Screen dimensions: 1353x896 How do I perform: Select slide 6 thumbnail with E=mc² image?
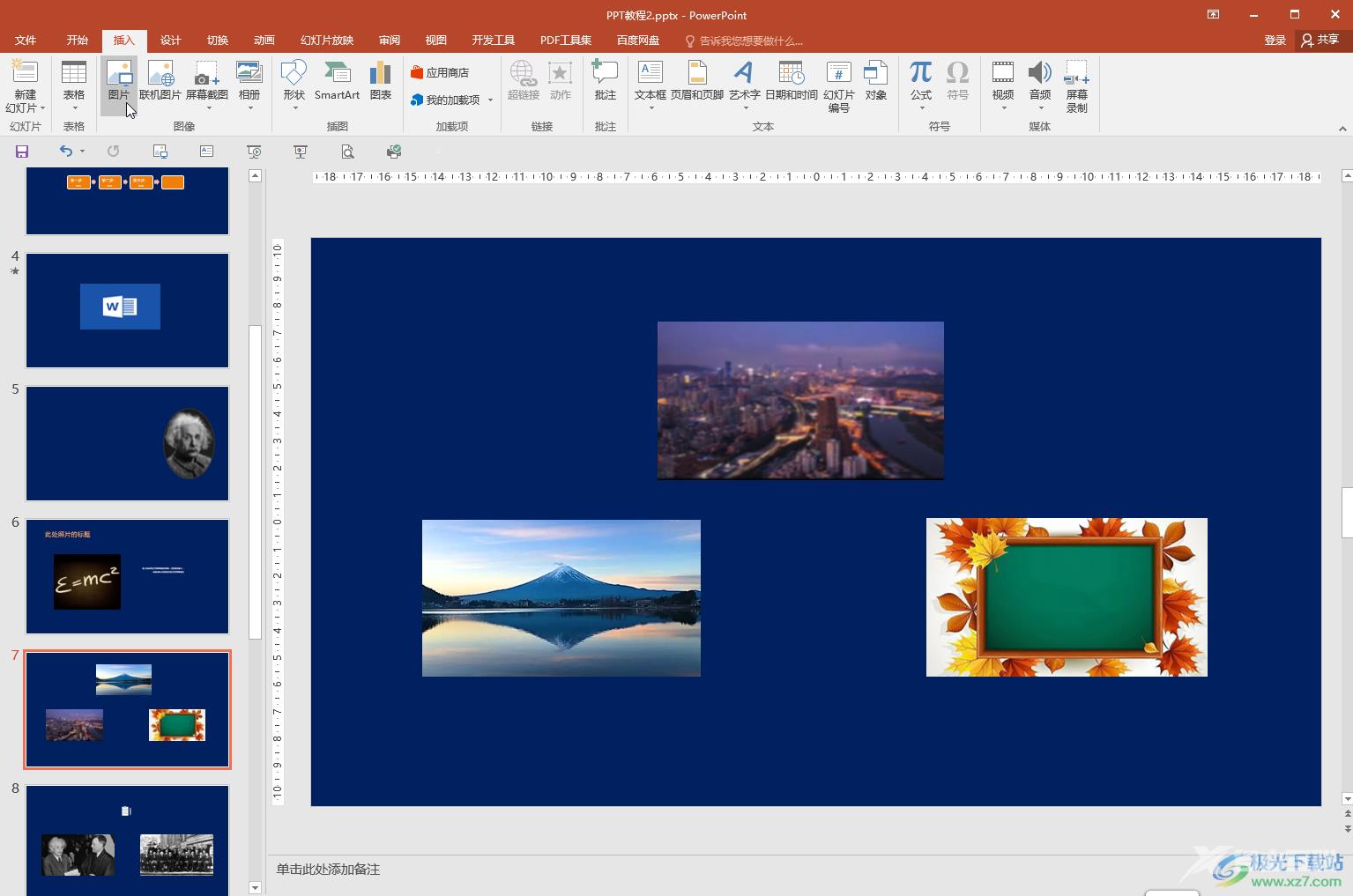pyautogui.click(x=127, y=576)
